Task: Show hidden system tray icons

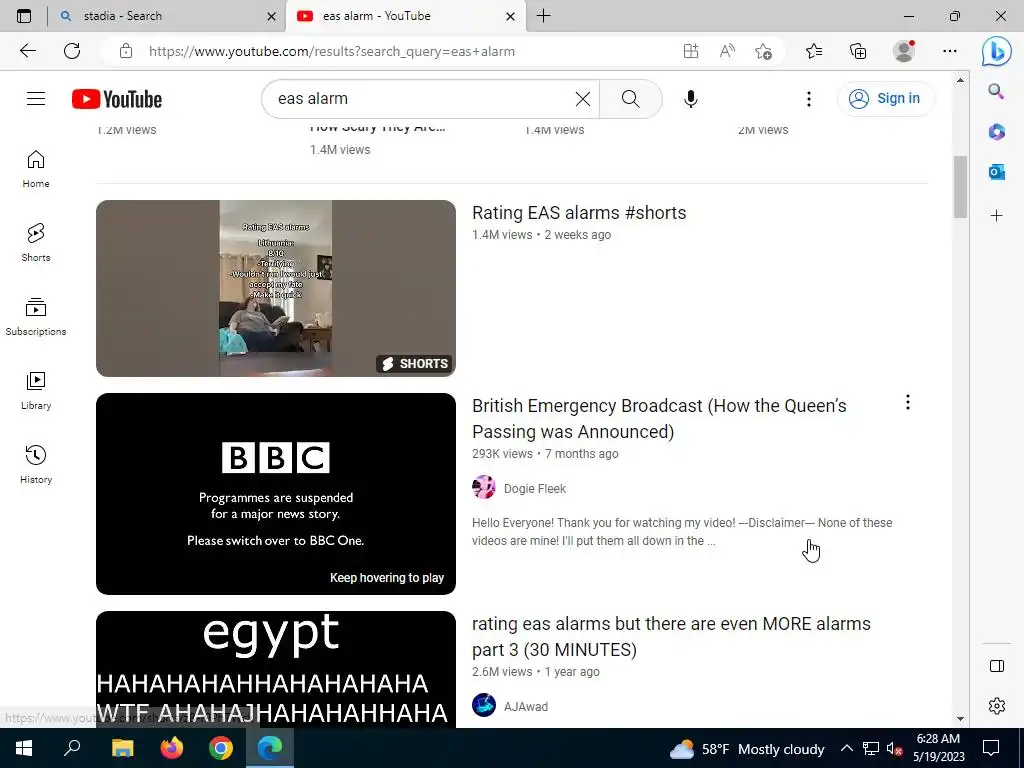Action: pyautogui.click(x=846, y=748)
